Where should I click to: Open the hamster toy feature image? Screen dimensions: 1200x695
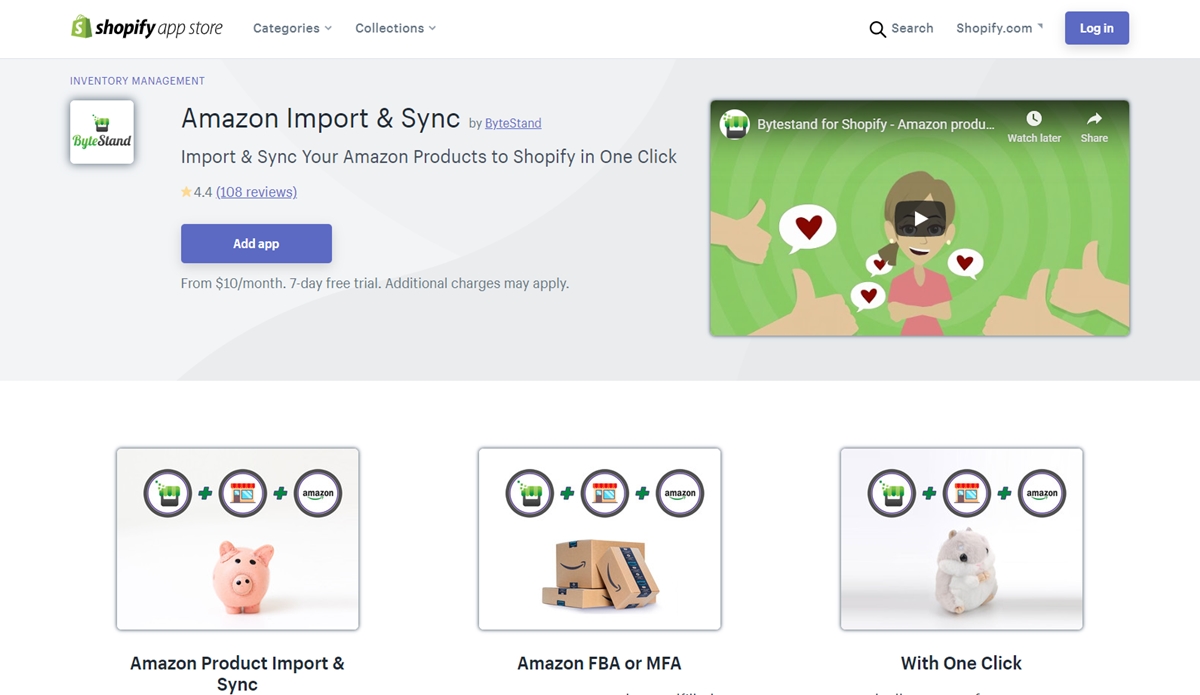(x=962, y=539)
